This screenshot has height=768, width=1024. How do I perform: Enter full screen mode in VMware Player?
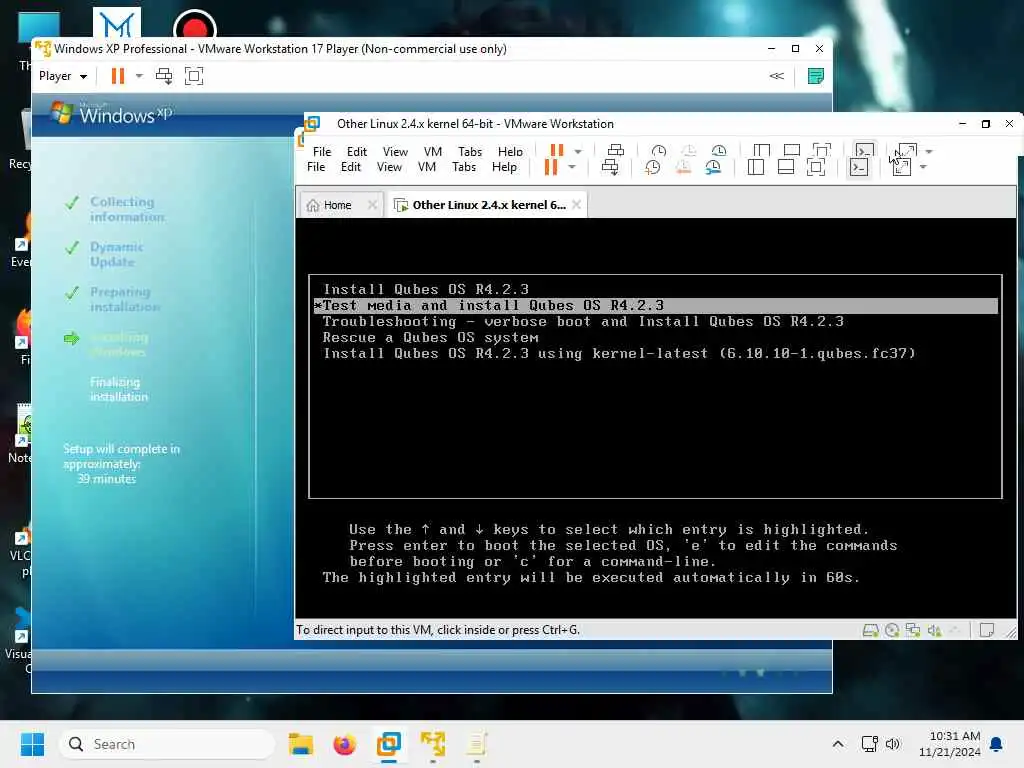(x=194, y=76)
